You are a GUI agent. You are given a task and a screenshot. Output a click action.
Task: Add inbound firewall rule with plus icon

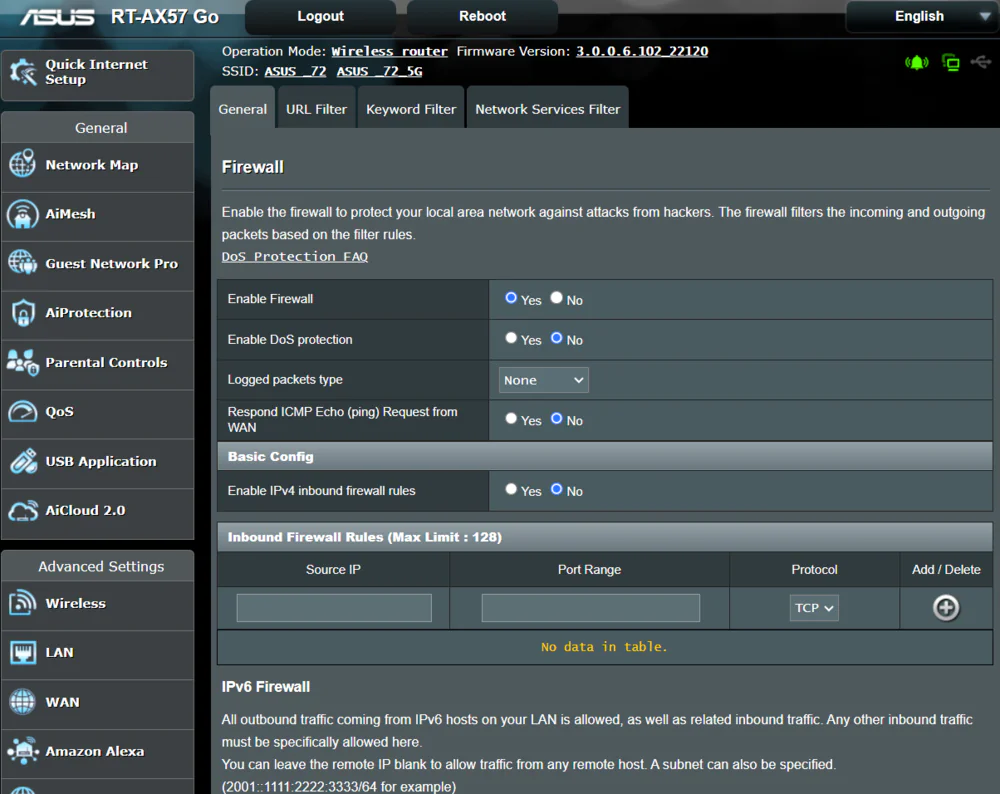point(946,608)
